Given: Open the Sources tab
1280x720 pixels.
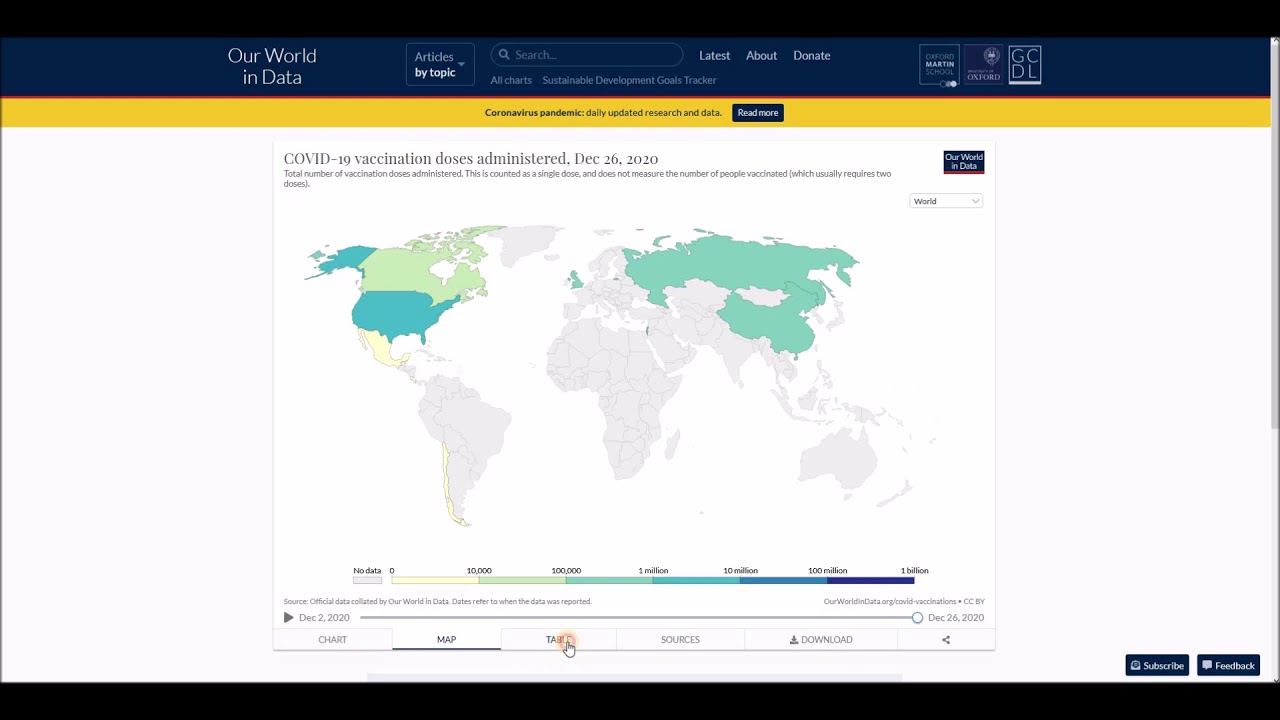Looking at the screenshot, I should [x=680, y=640].
